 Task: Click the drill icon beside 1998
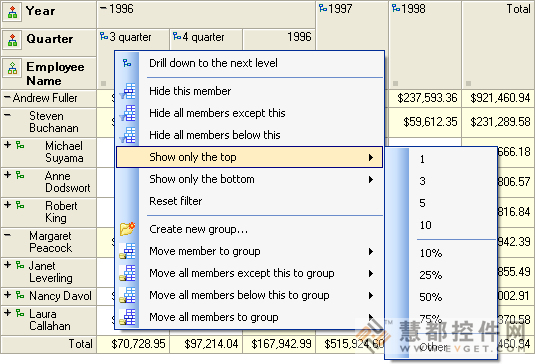(x=396, y=8)
